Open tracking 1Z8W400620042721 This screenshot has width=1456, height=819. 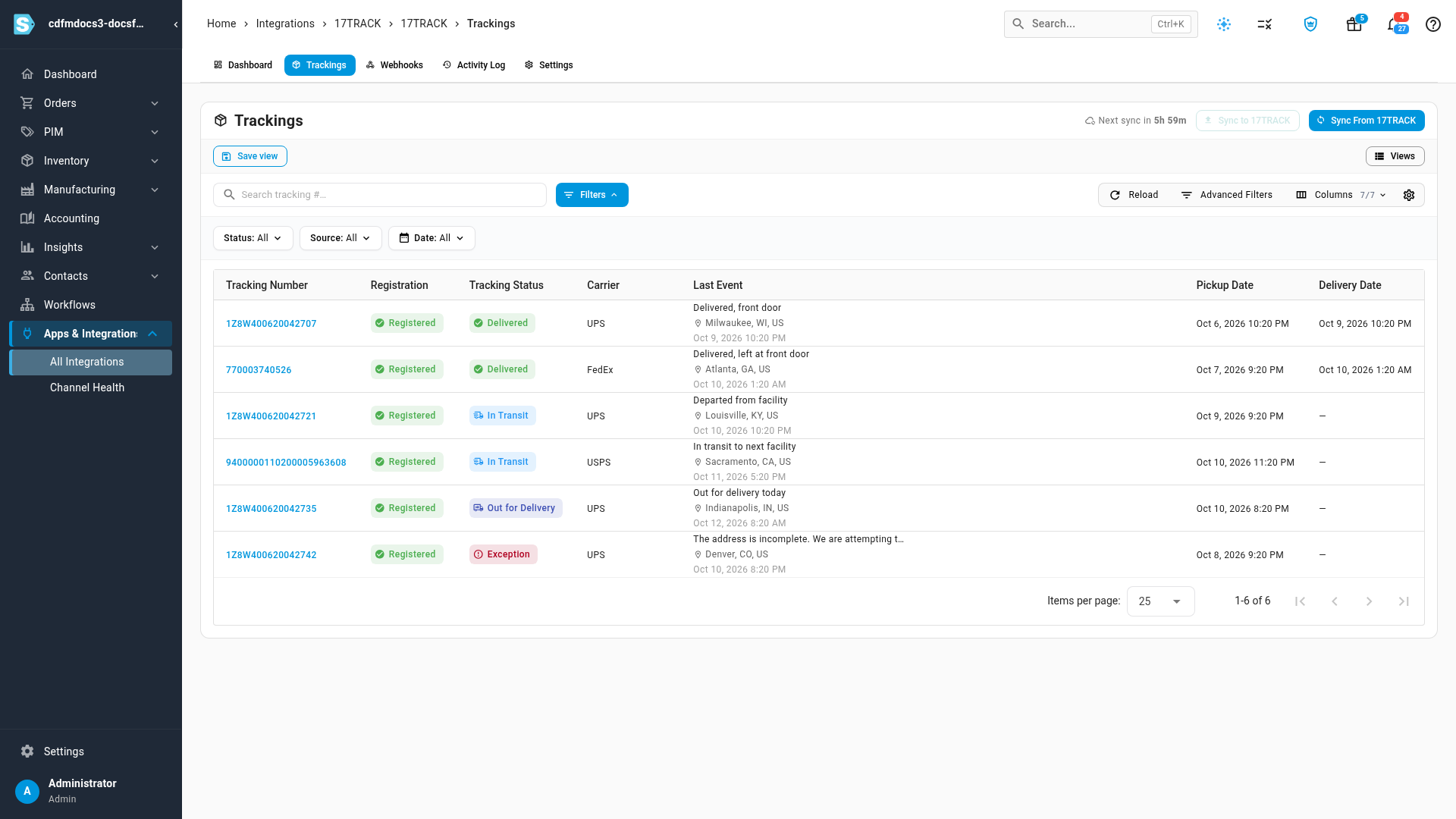coord(271,416)
